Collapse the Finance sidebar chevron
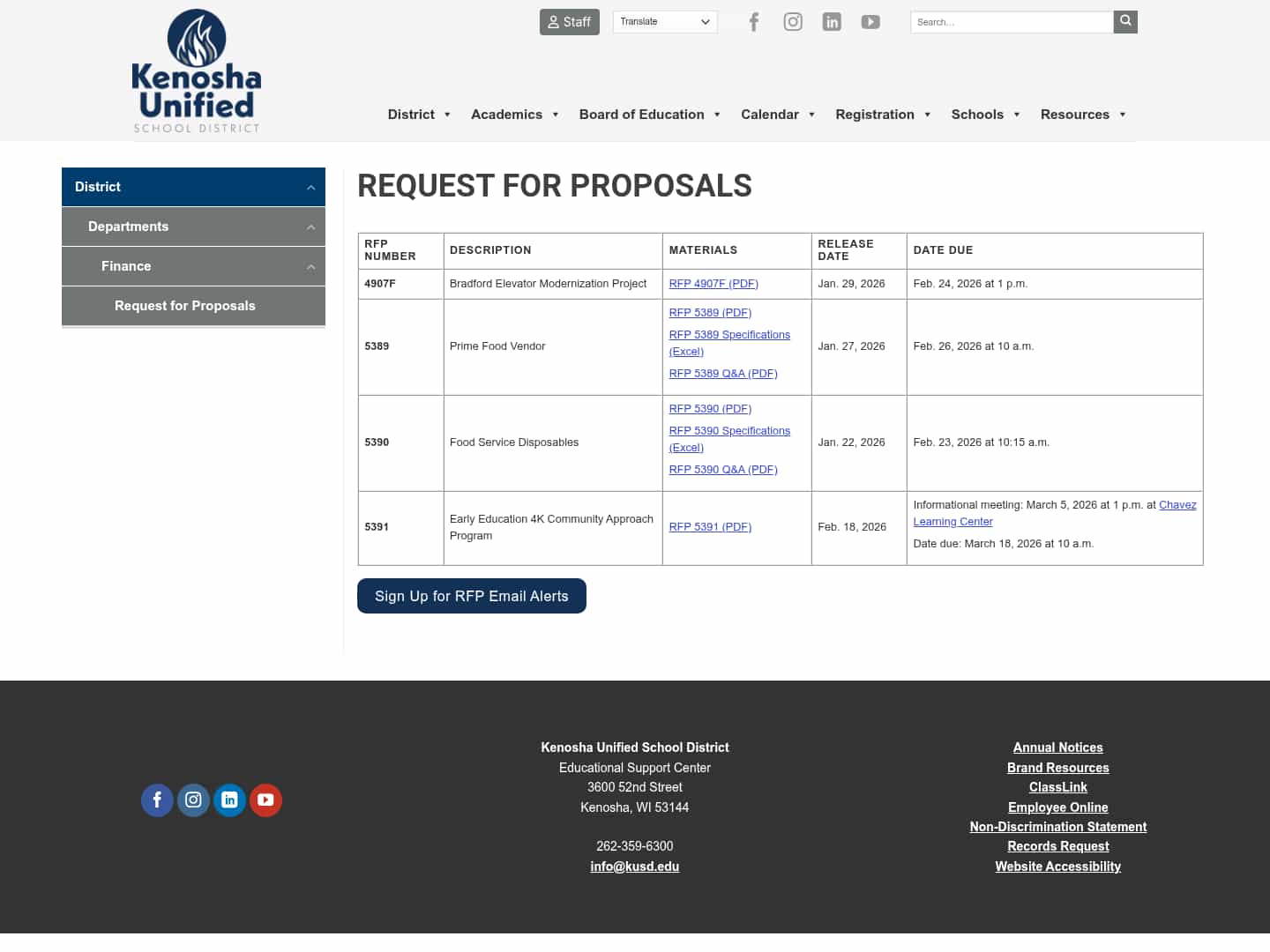1270x952 pixels. (310, 267)
